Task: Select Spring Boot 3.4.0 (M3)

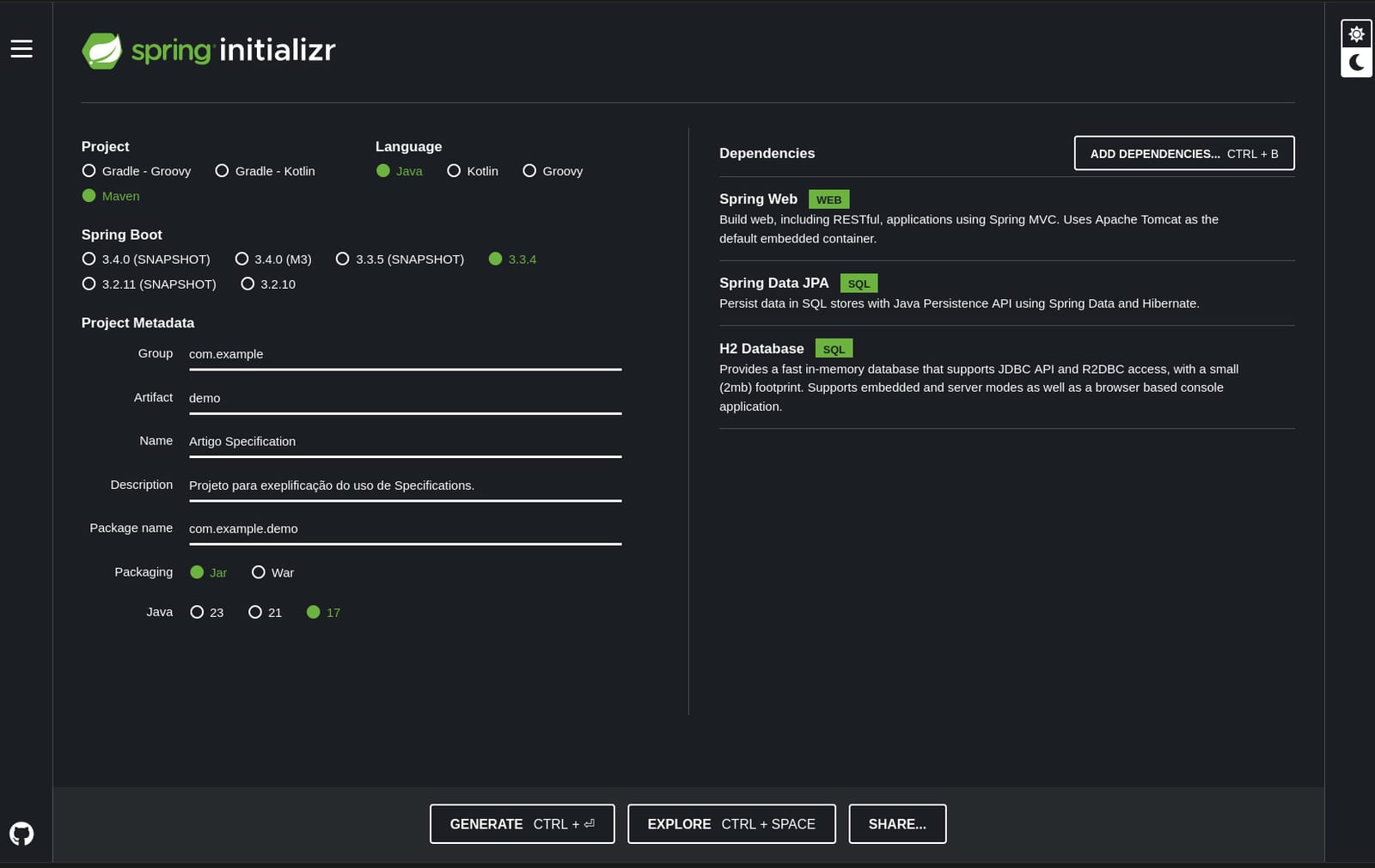Action: click(x=242, y=259)
